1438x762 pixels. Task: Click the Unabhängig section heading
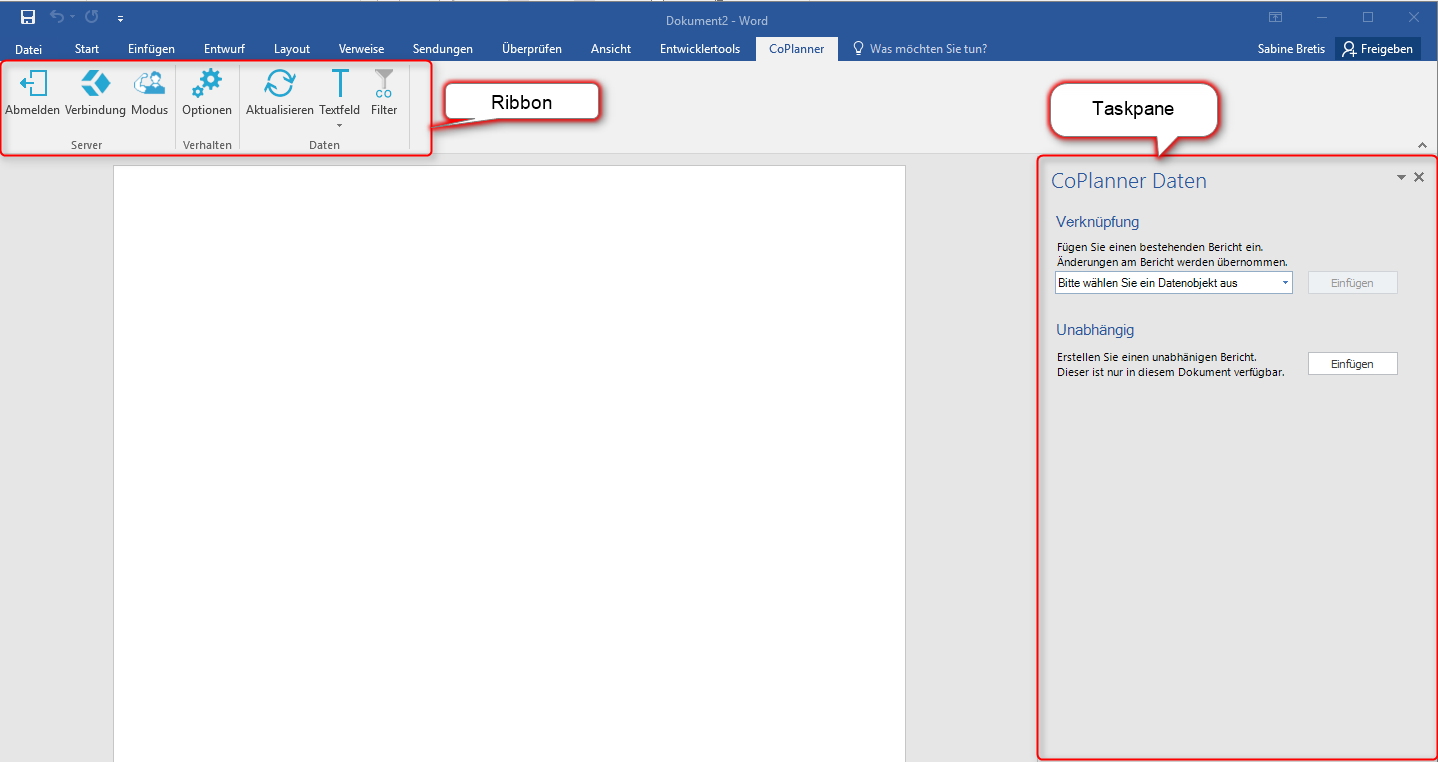tap(1095, 330)
